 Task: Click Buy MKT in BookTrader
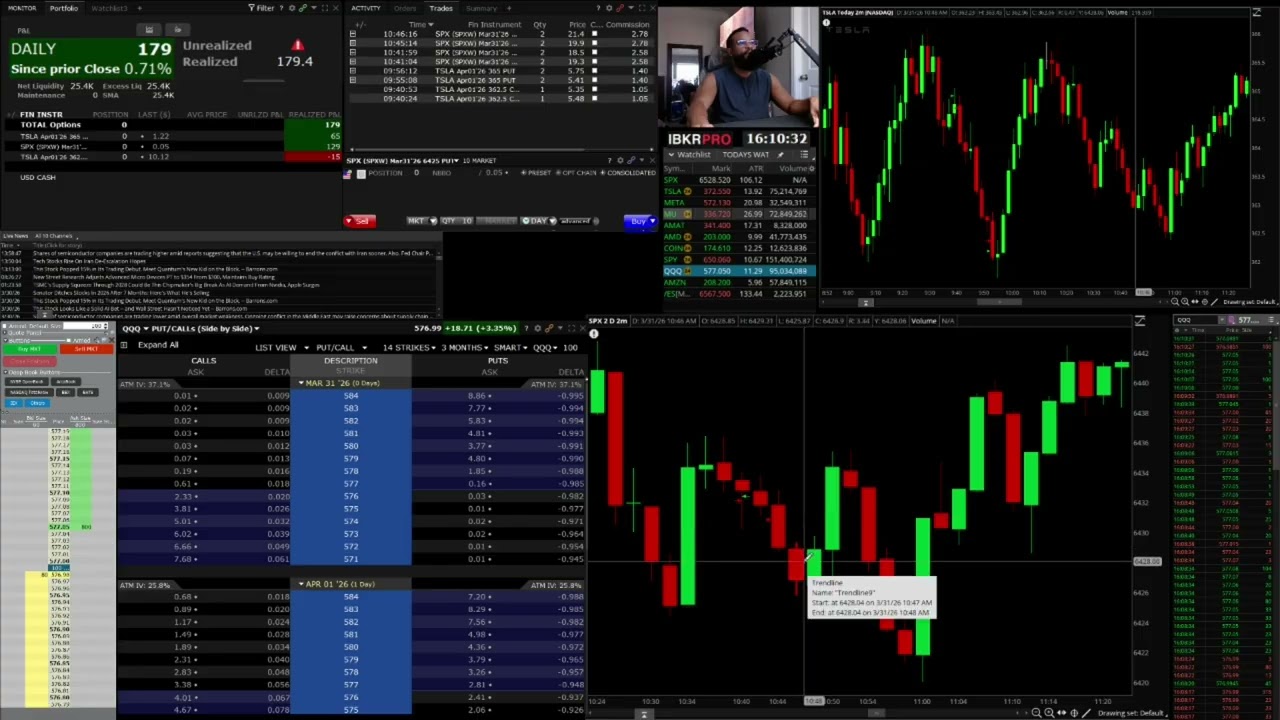pyautogui.click(x=30, y=349)
